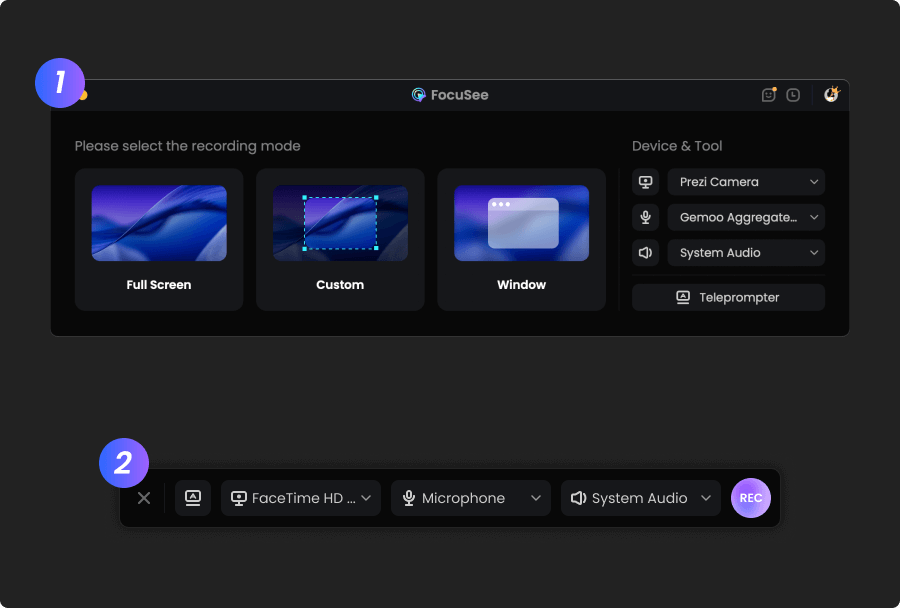Toggle the microphone icon beside Gemoo Aggregate

click(x=645, y=217)
